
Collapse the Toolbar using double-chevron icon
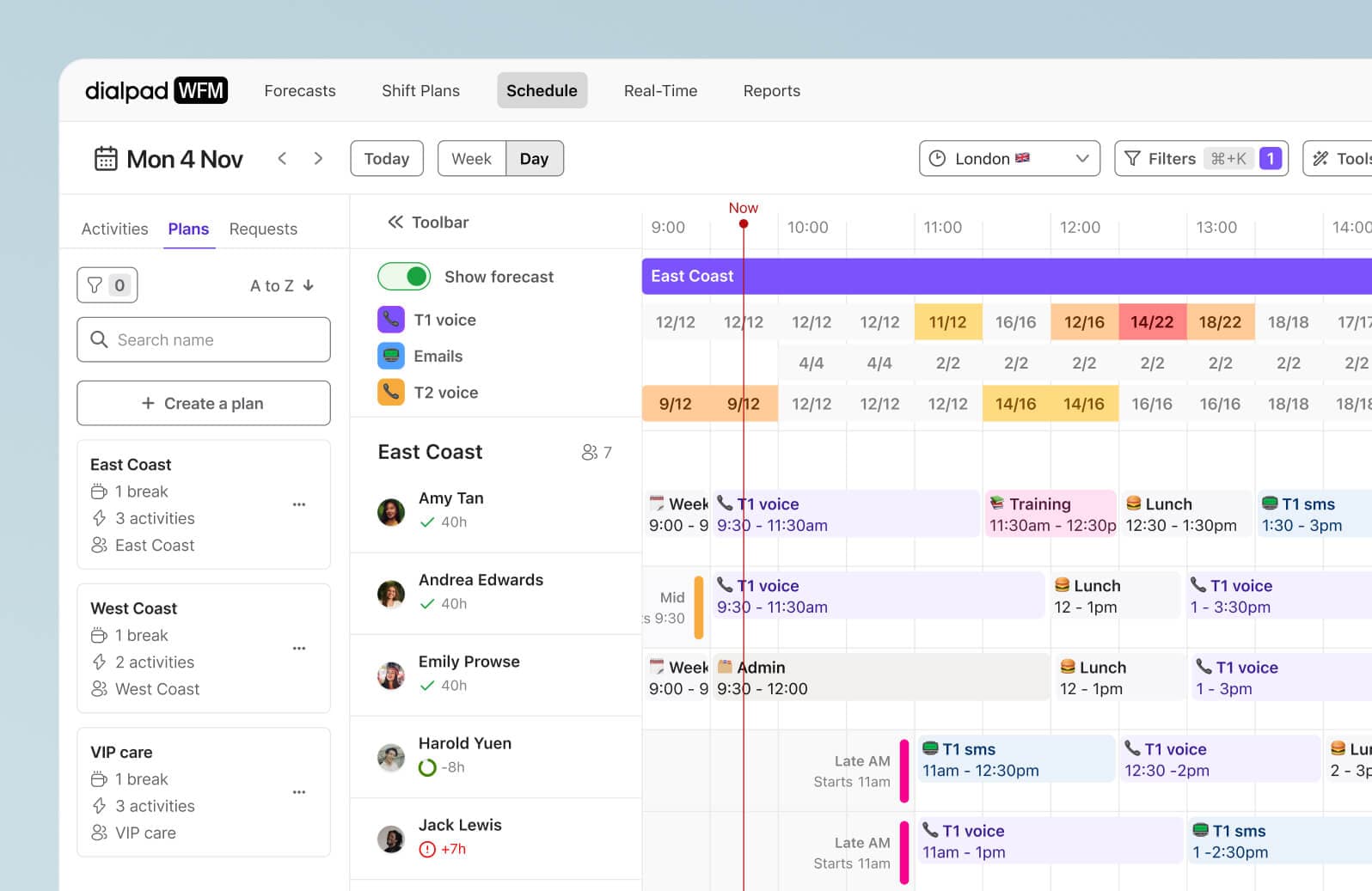pos(395,223)
